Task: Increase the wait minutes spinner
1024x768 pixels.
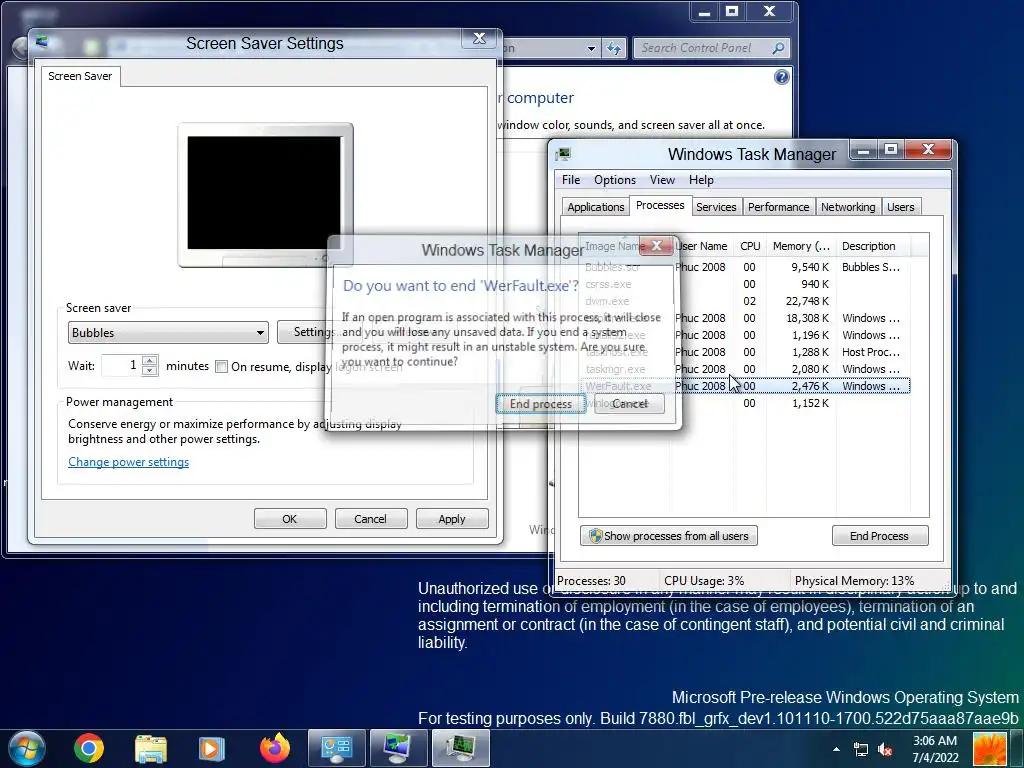Action: click(x=150, y=360)
